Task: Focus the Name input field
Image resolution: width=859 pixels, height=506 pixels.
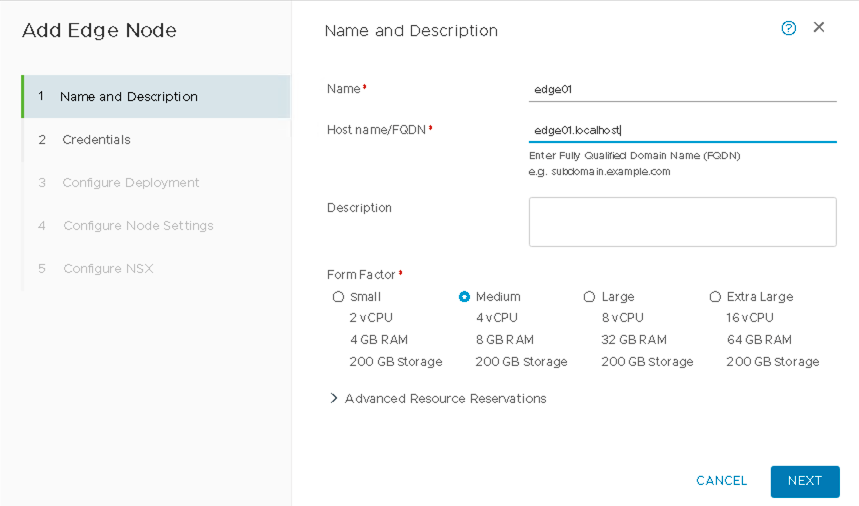Action: tap(682, 89)
